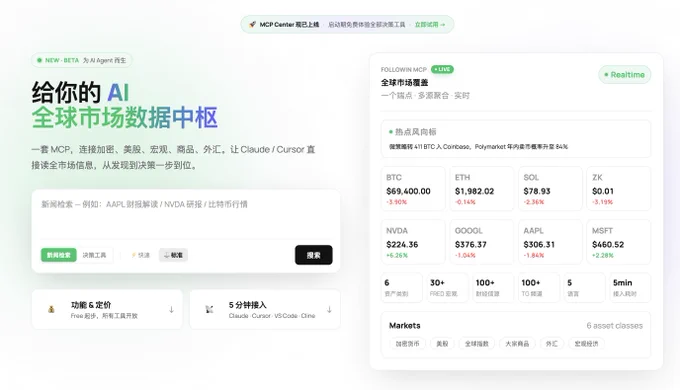
Task: Click the 全球市场覆盖 title
Action: [x=405, y=82]
